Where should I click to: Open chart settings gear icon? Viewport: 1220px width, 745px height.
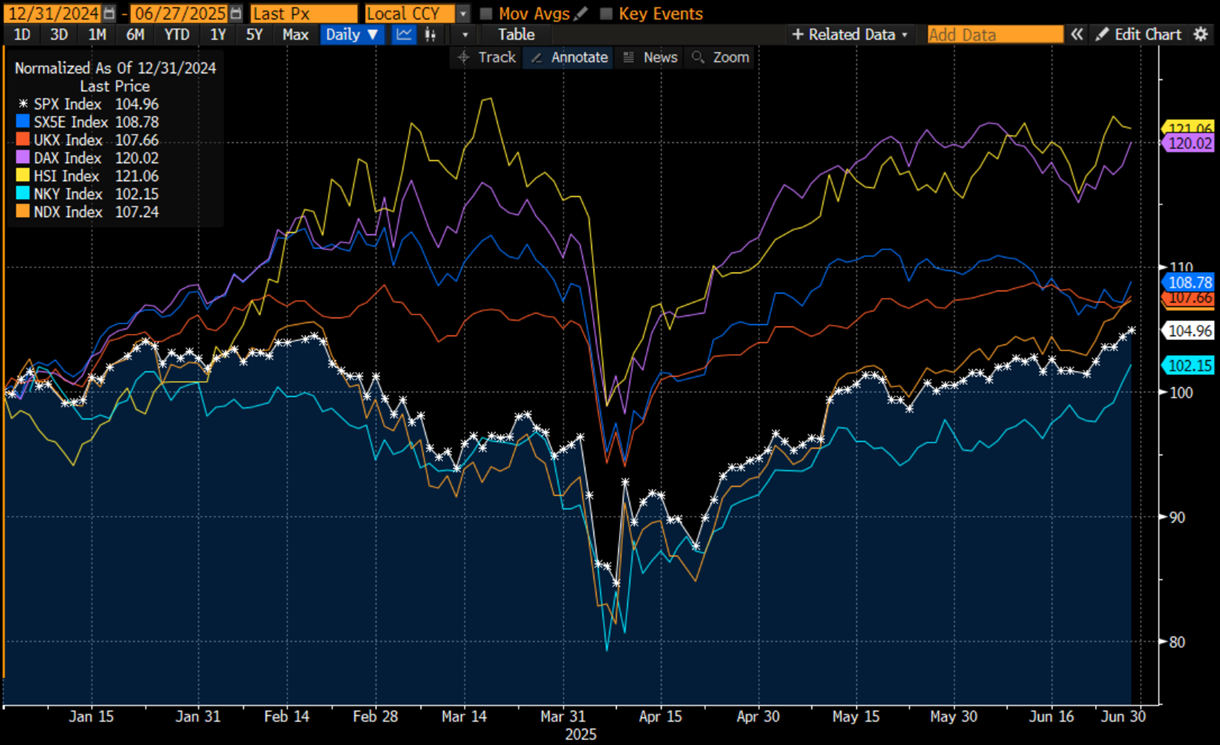(x=1201, y=34)
